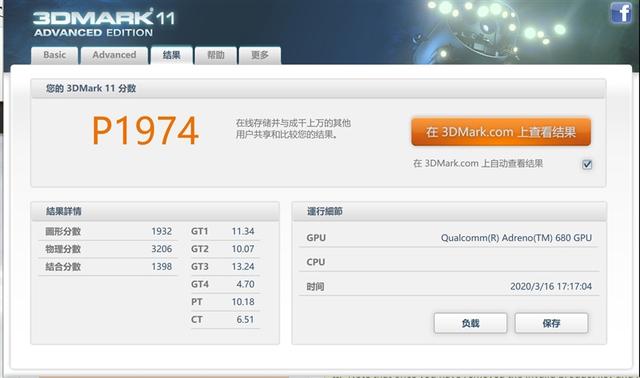Image resolution: width=640 pixels, height=378 pixels.
Task: Click the 物理分数 row value 3206
Action: [162, 249]
